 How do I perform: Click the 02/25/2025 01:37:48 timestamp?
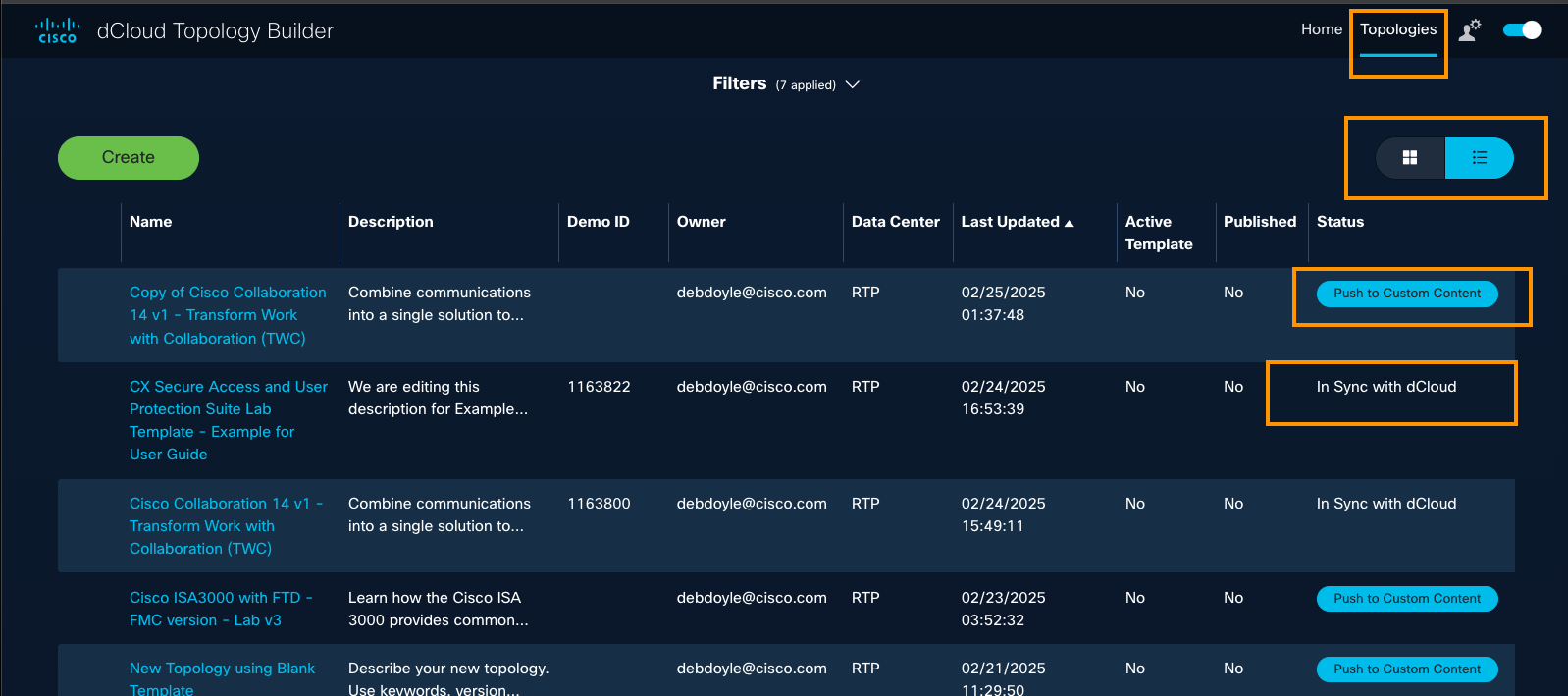click(1003, 303)
